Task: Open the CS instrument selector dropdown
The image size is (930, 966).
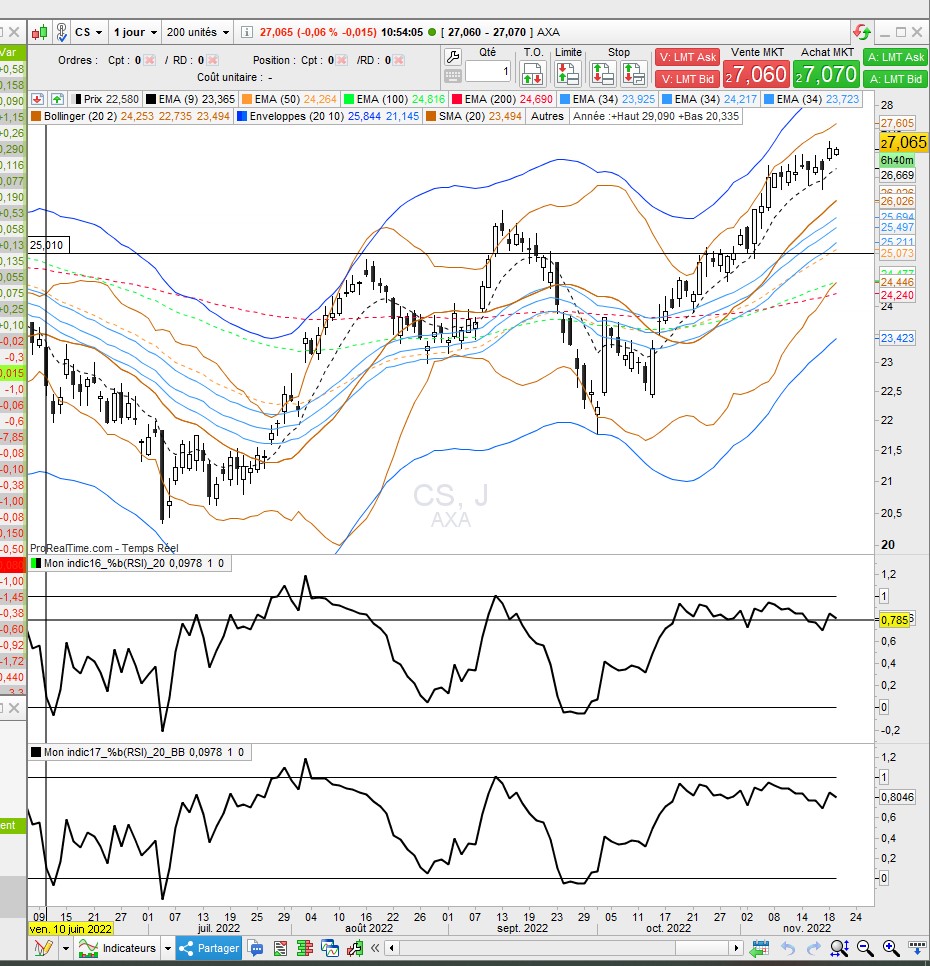Action: 89,32
